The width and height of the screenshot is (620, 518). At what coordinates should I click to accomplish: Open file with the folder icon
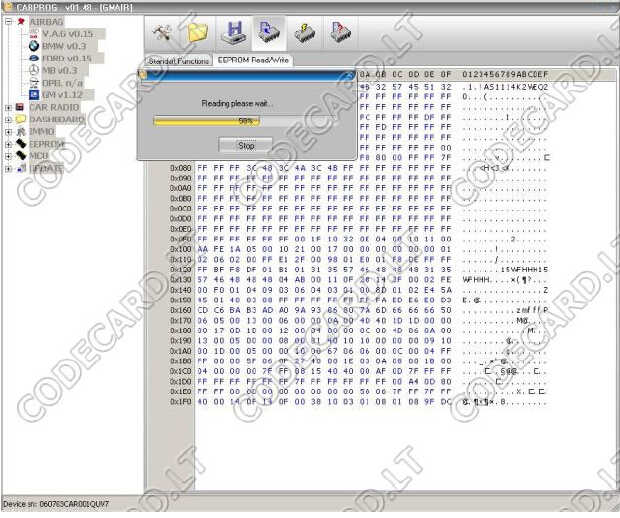coord(198,33)
